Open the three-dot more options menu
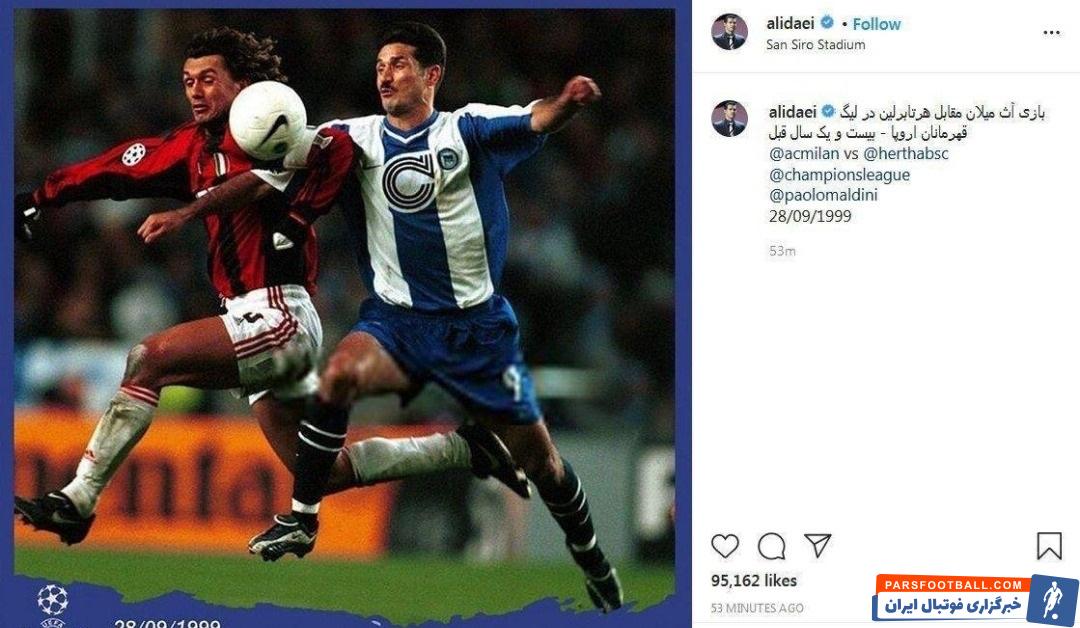The image size is (1080, 628). (1051, 32)
